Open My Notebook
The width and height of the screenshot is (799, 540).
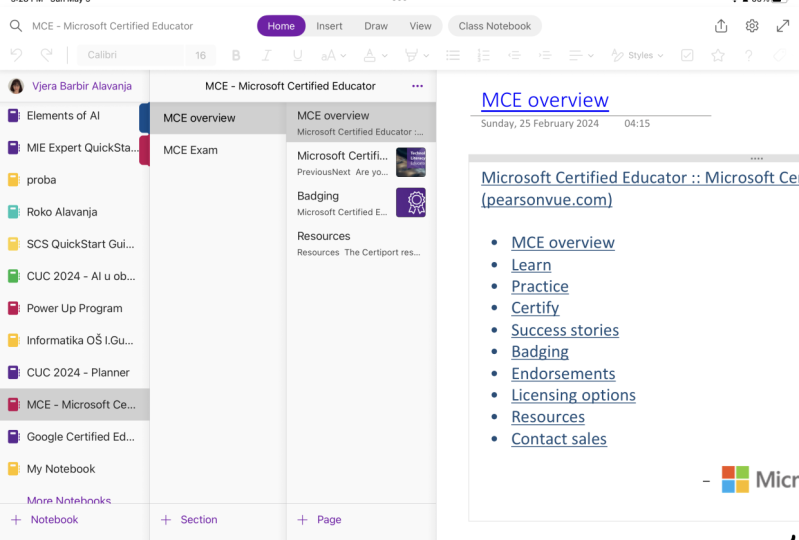pos(74,469)
